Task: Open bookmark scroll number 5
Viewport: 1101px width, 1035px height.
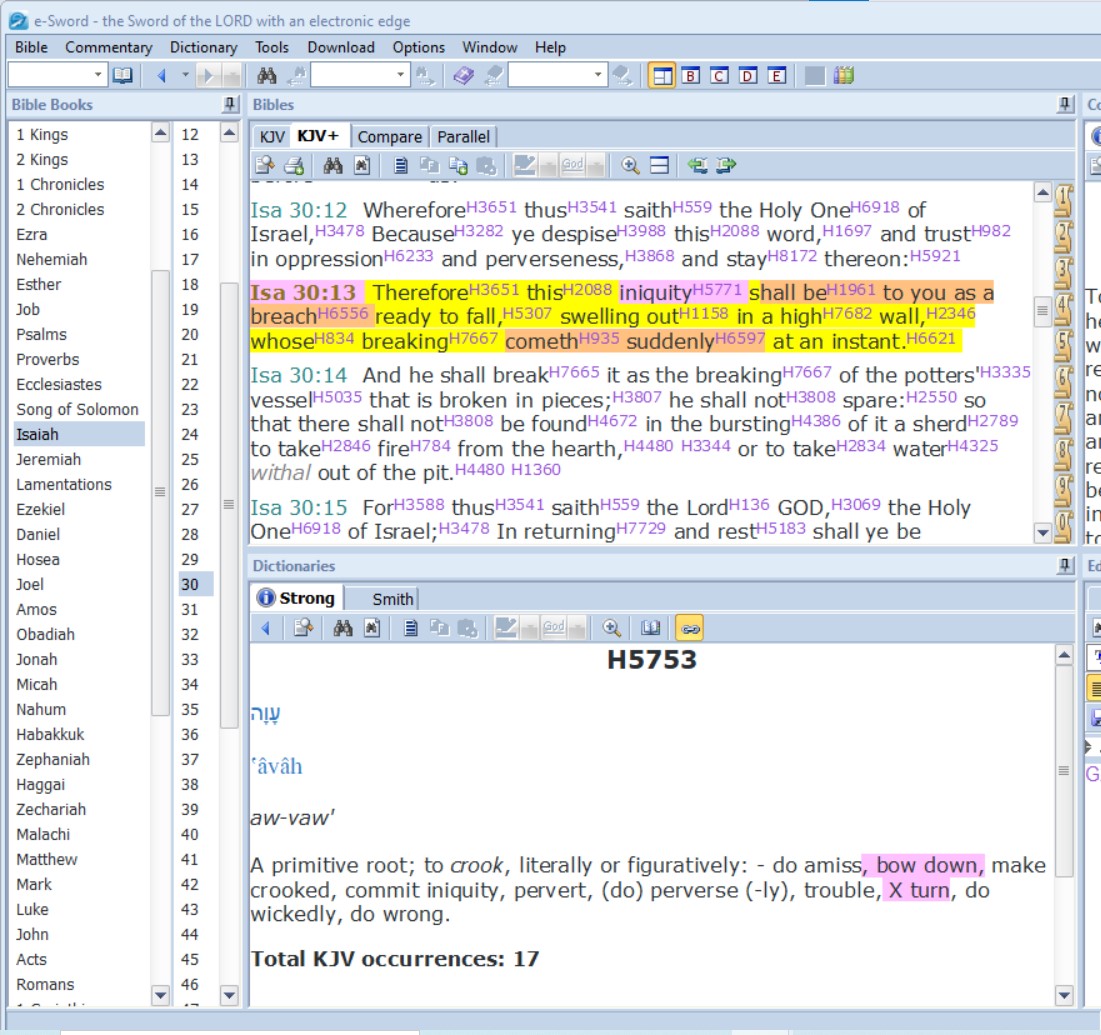Action: click(x=1064, y=345)
